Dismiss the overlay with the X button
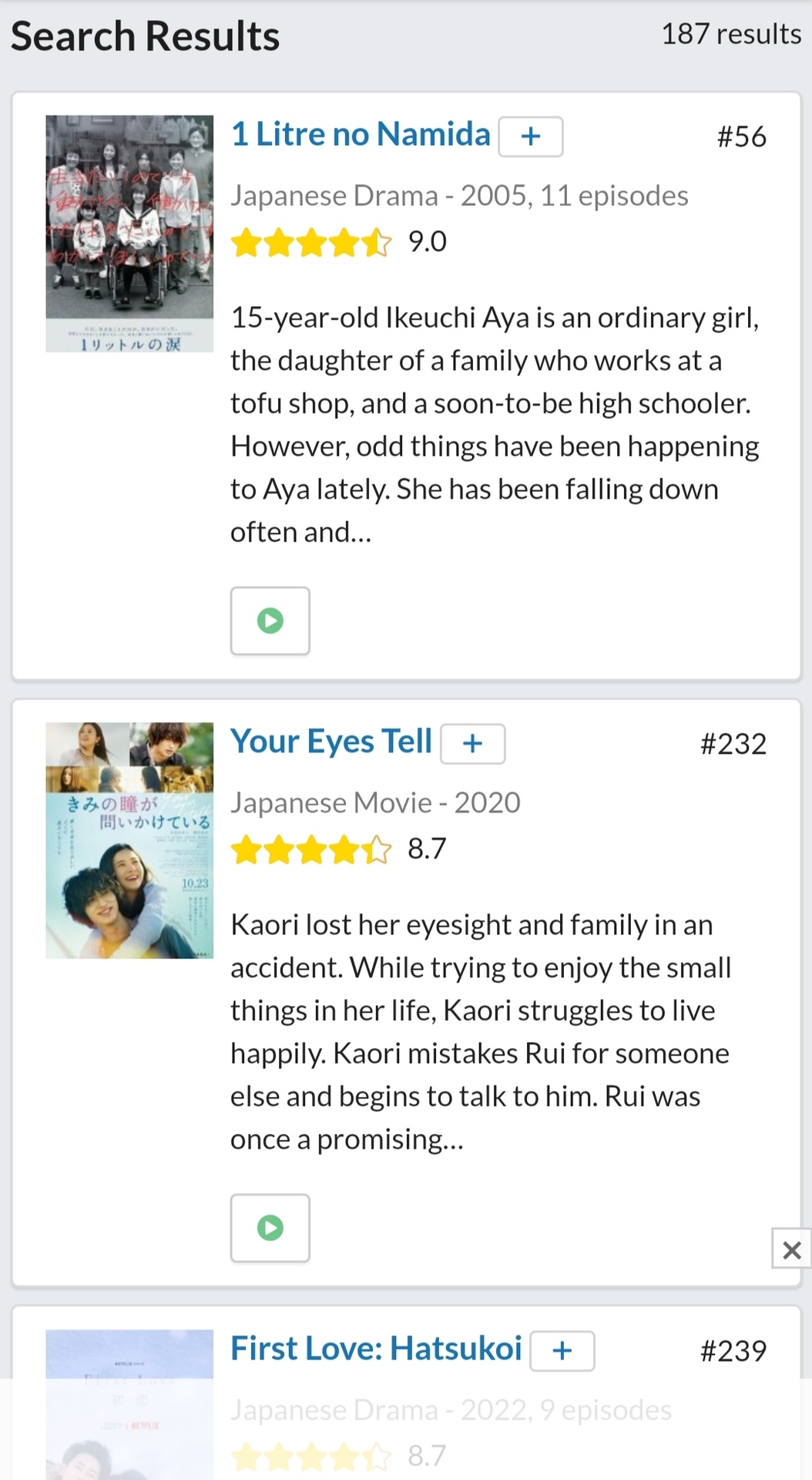This screenshot has width=812, height=1480. coord(791,1250)
